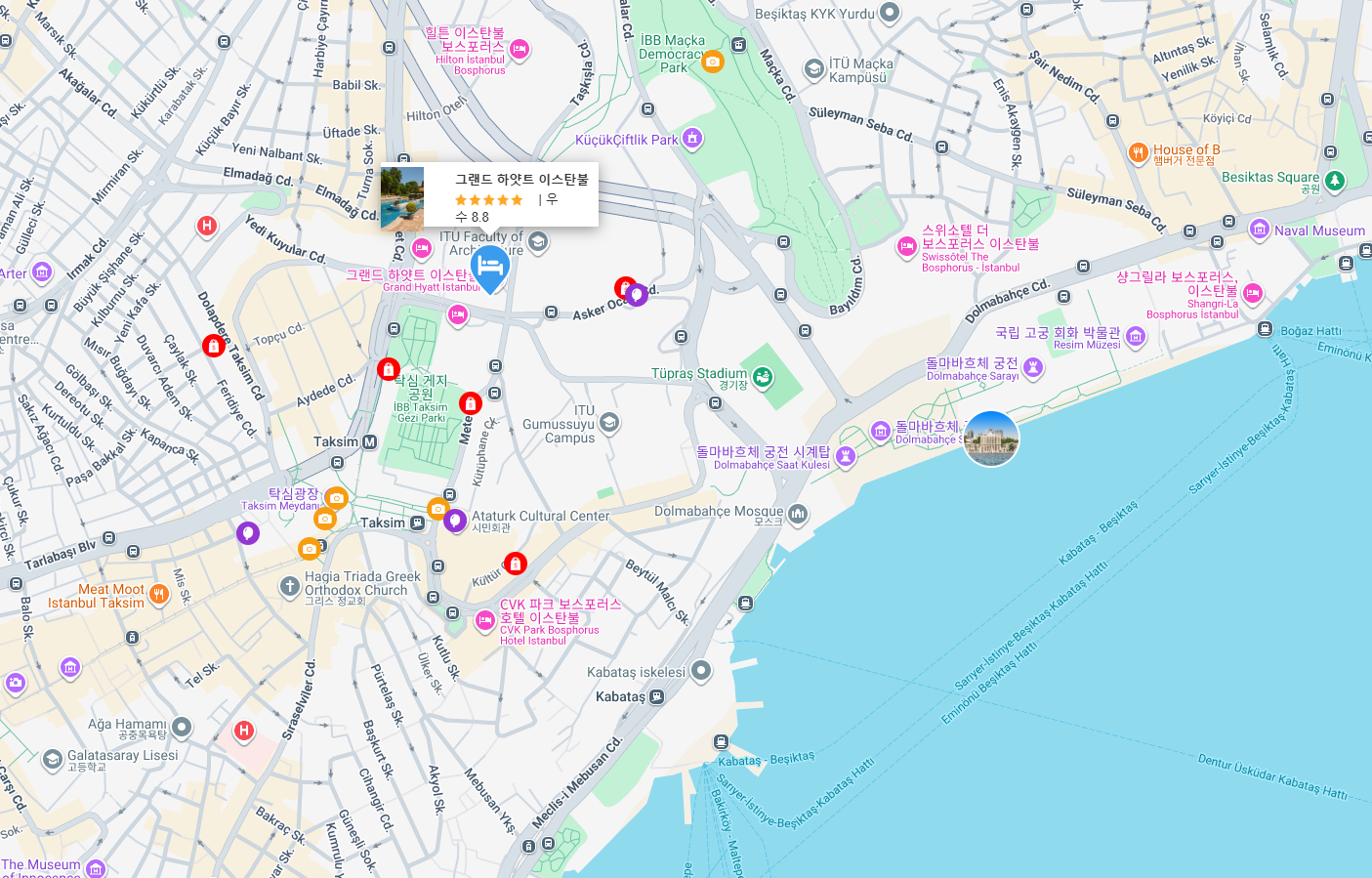Select the Kabataş - Beşiktaş ferry pier icon

pos(721,742)
